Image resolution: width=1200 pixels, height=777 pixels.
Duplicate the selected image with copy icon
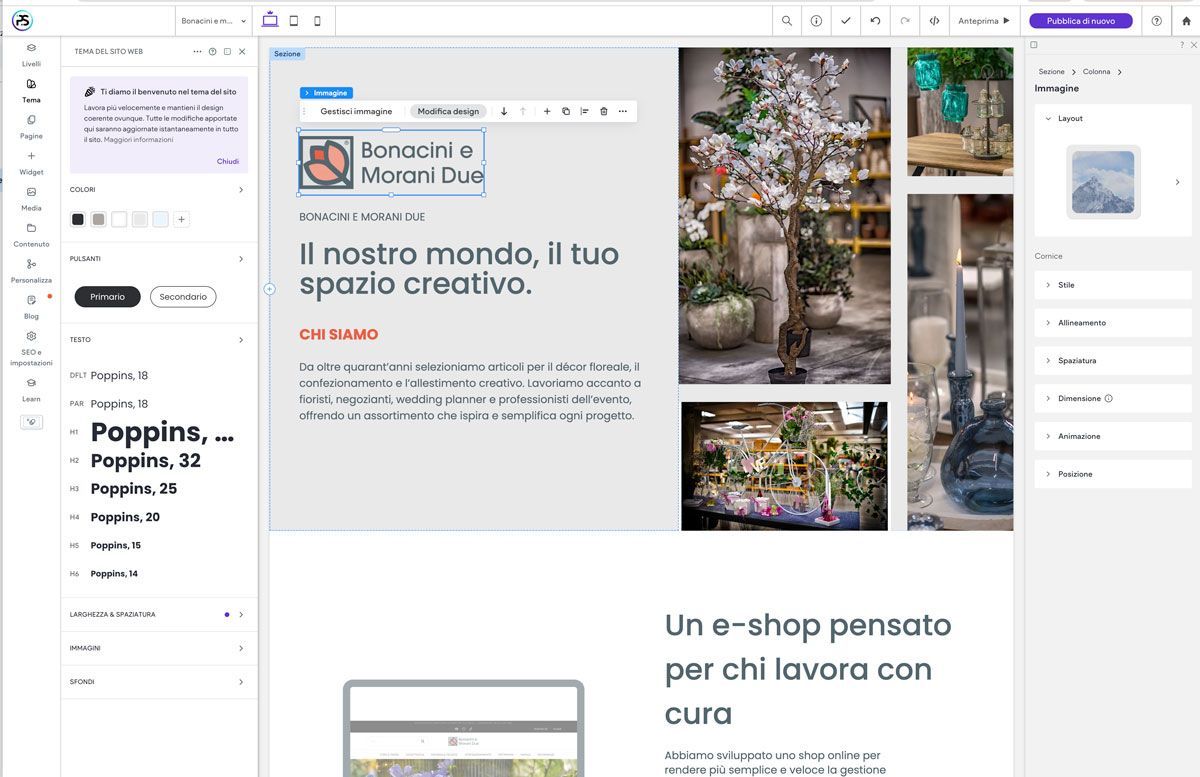(565, 111)
